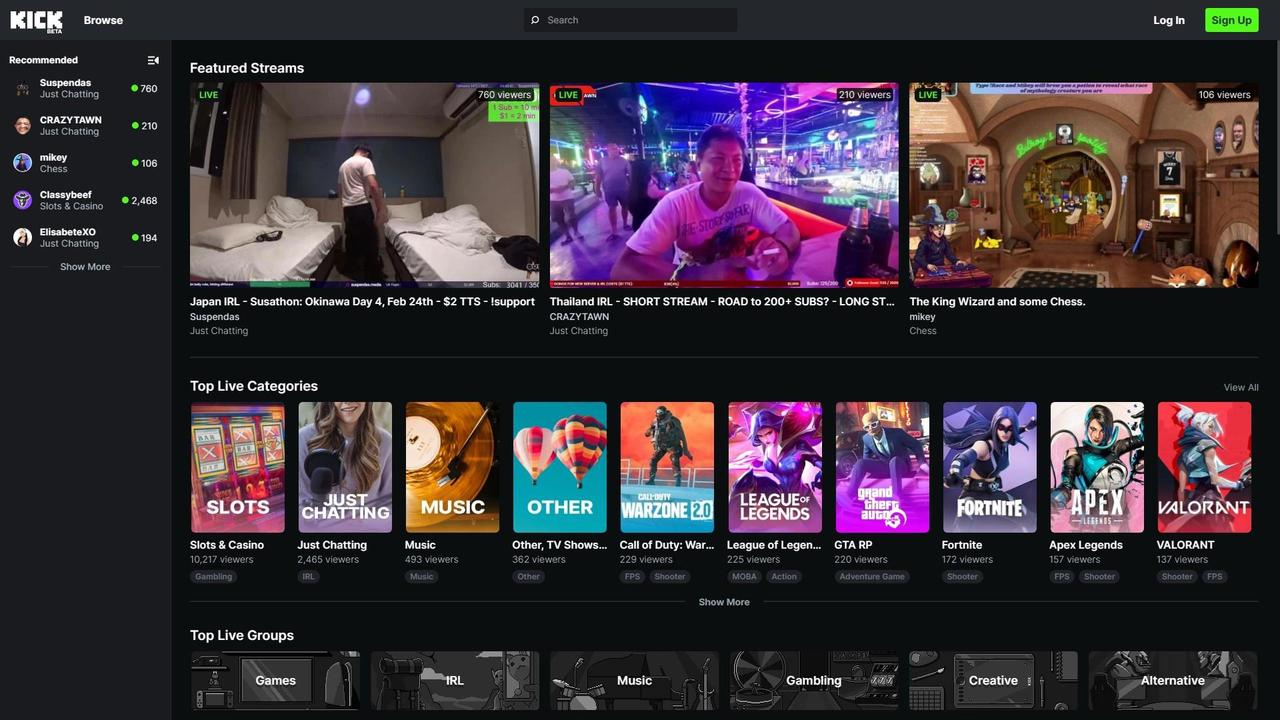Open Slots & Casino category title text

pyautogui.click(x=227, y=545)
